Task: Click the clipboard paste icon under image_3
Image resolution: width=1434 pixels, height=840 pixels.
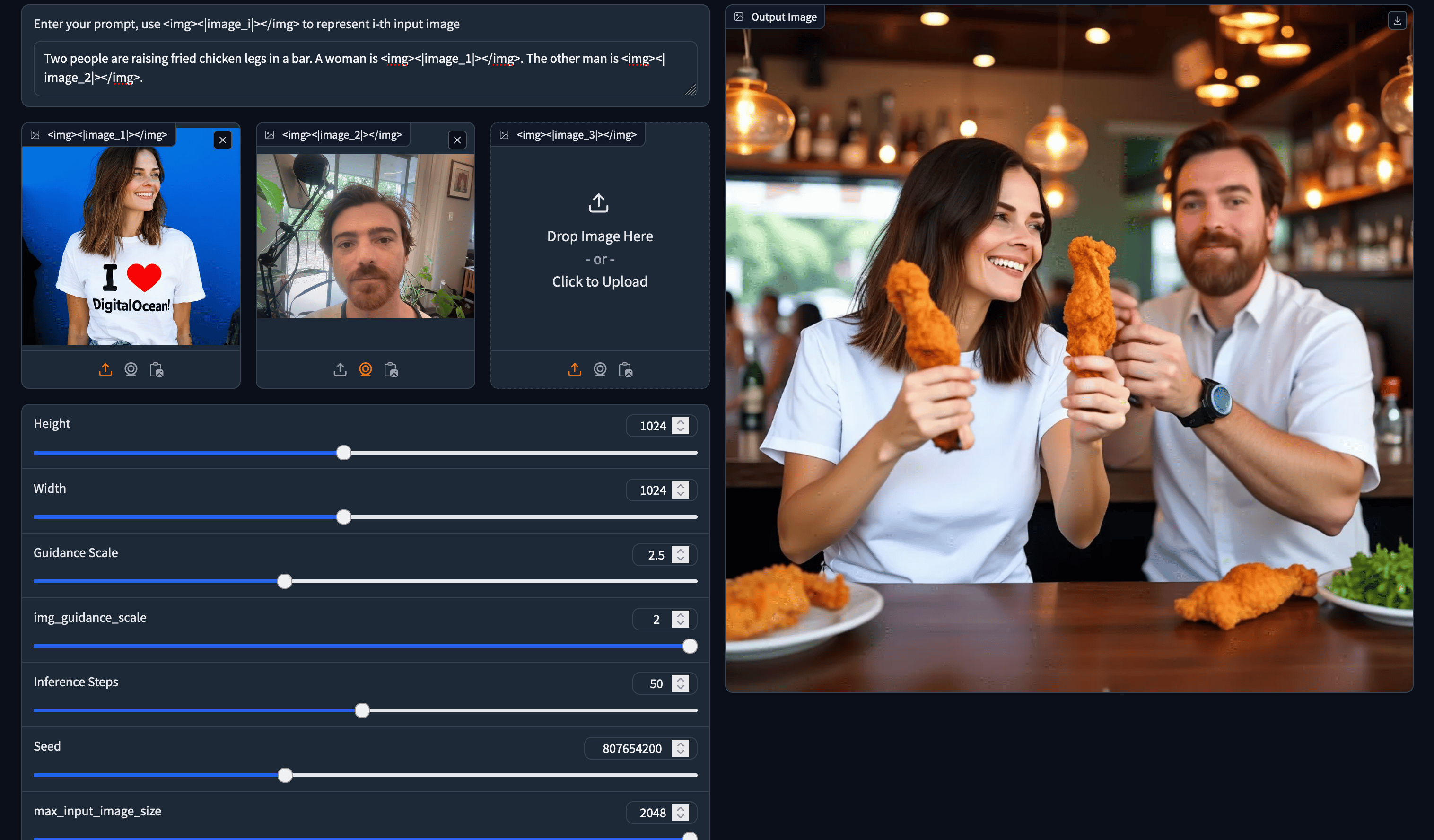Action: pyautogui.click(x=625, y=370)
